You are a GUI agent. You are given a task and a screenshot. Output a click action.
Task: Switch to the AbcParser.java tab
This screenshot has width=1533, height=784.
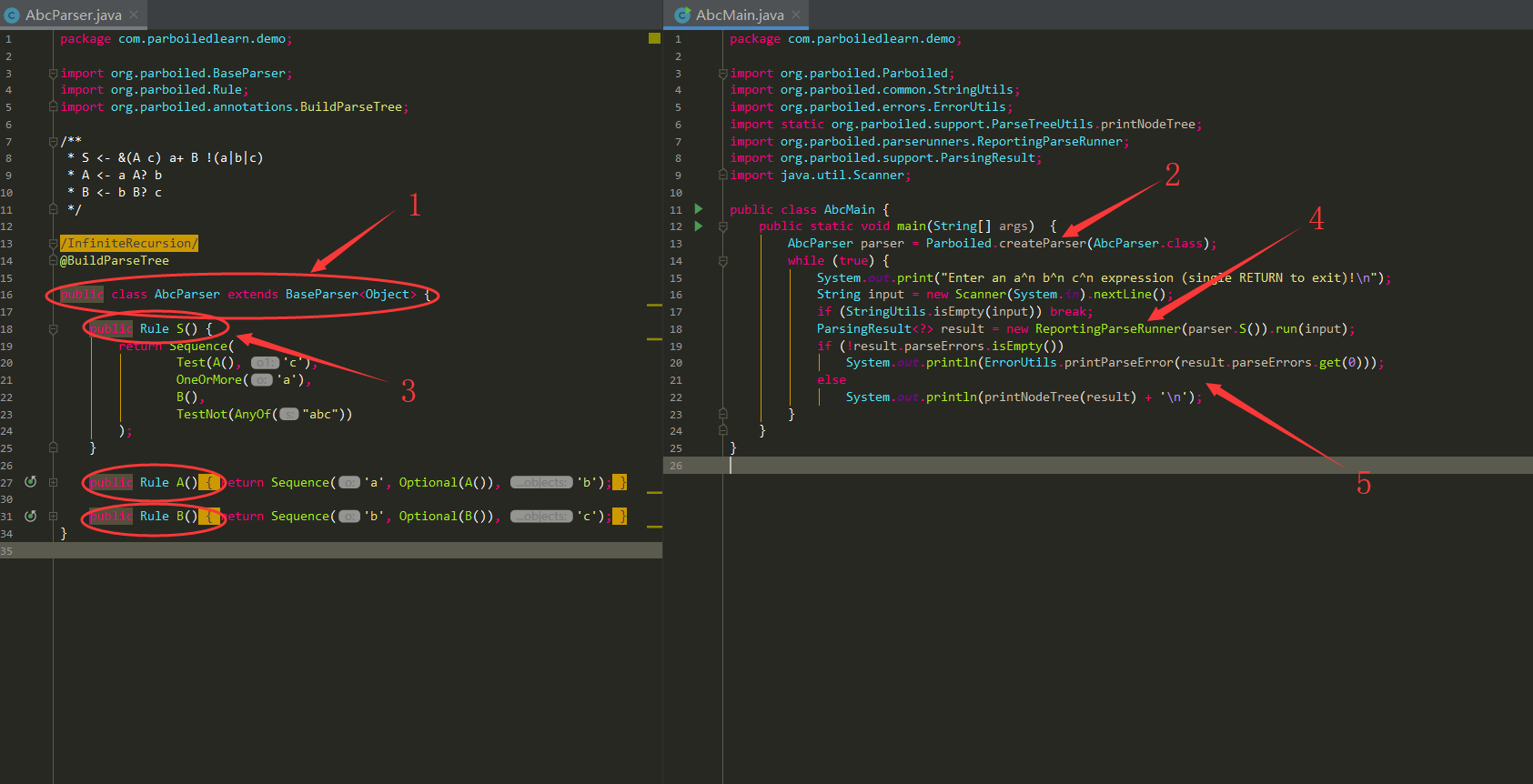point(73,15)
